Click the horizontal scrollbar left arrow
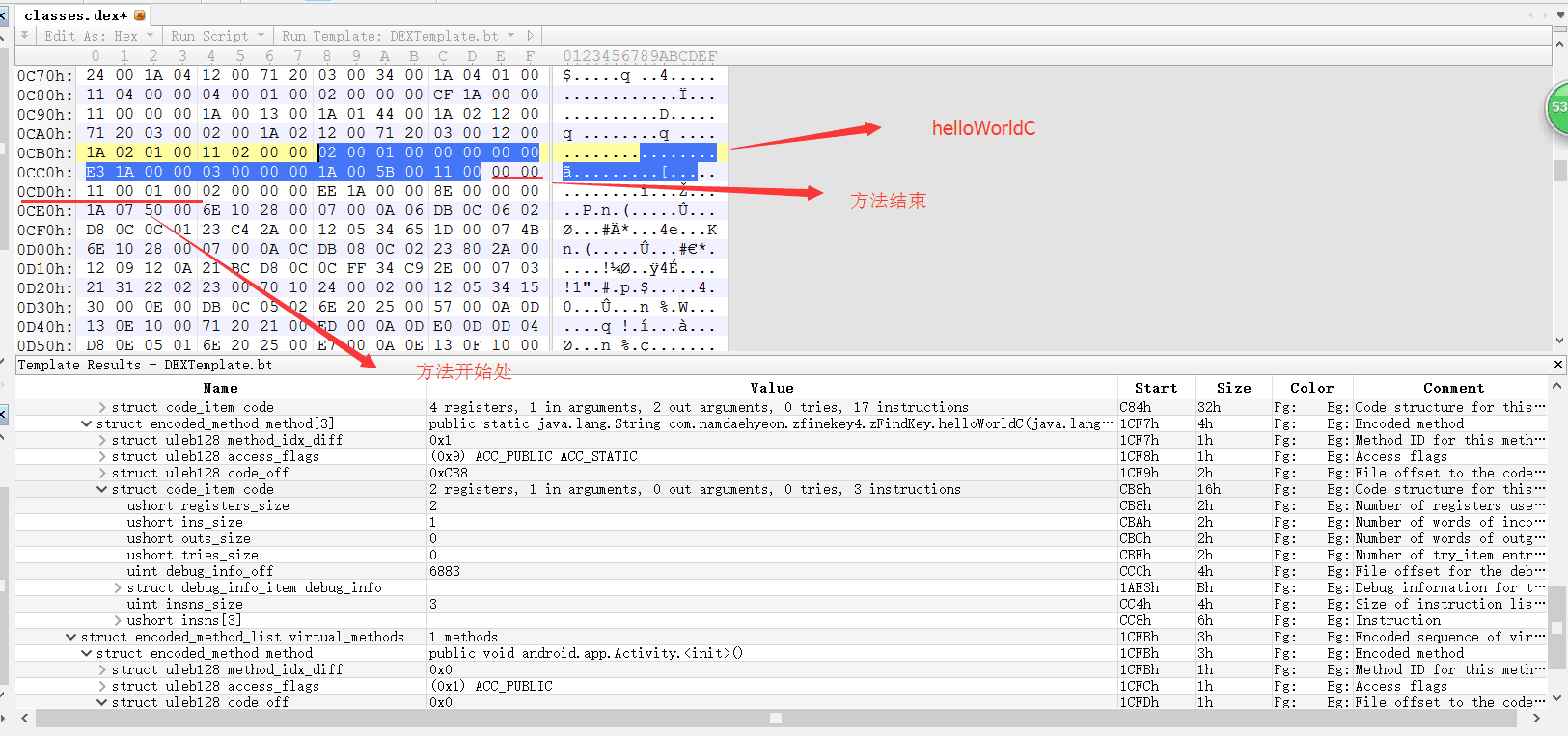The height and width of the screenshot is (736, 1568). pos(25,719)
